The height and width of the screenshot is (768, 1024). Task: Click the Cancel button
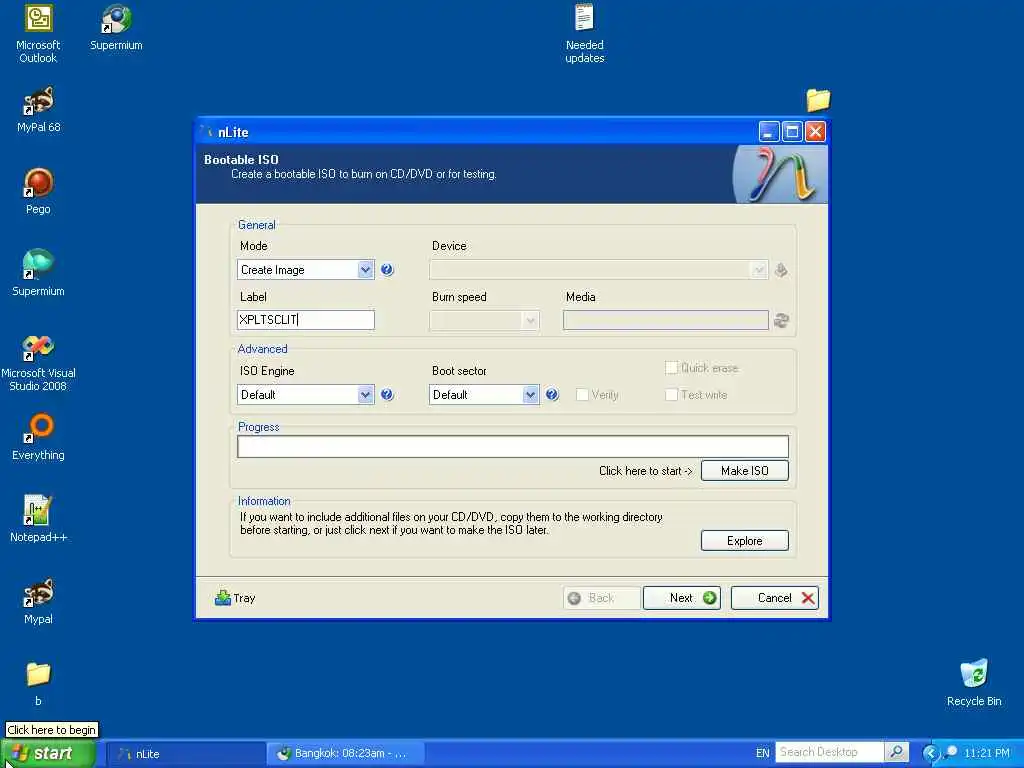click(775, 598)
